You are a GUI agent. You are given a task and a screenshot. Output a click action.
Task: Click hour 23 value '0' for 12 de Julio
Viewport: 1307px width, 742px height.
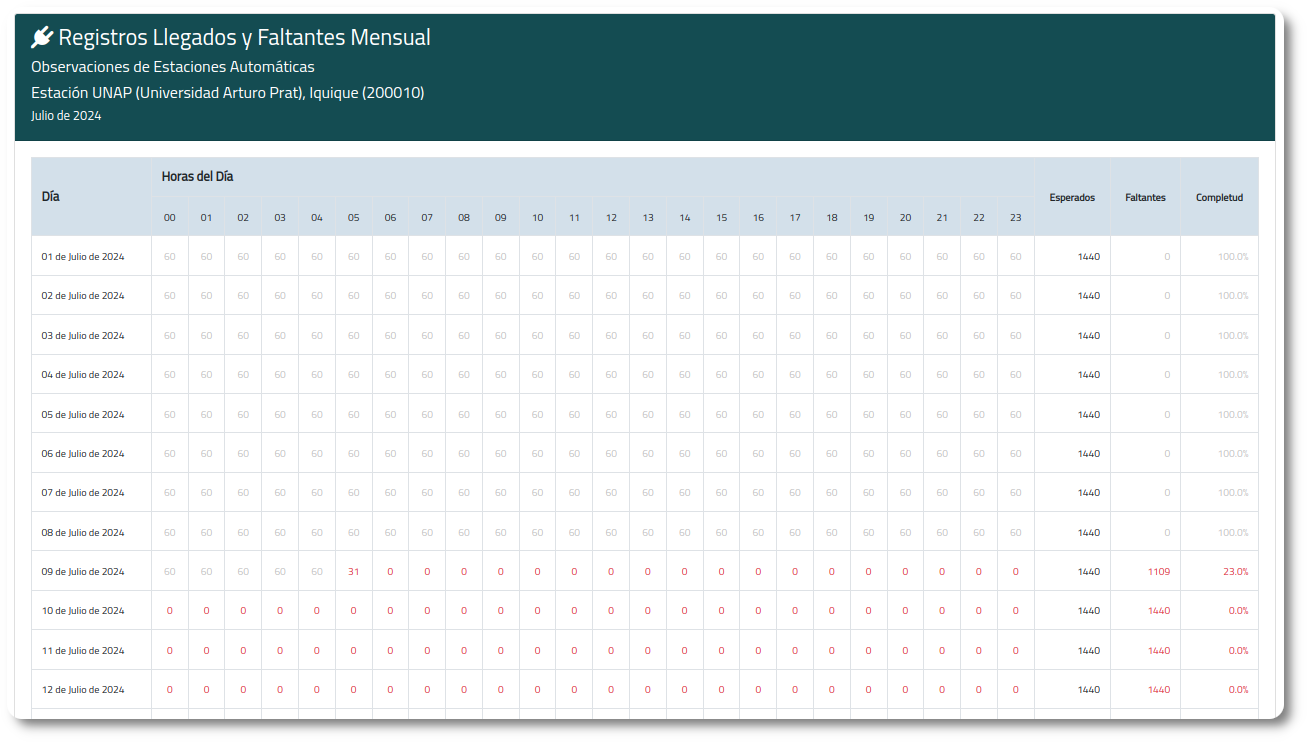coord(1016,690)
